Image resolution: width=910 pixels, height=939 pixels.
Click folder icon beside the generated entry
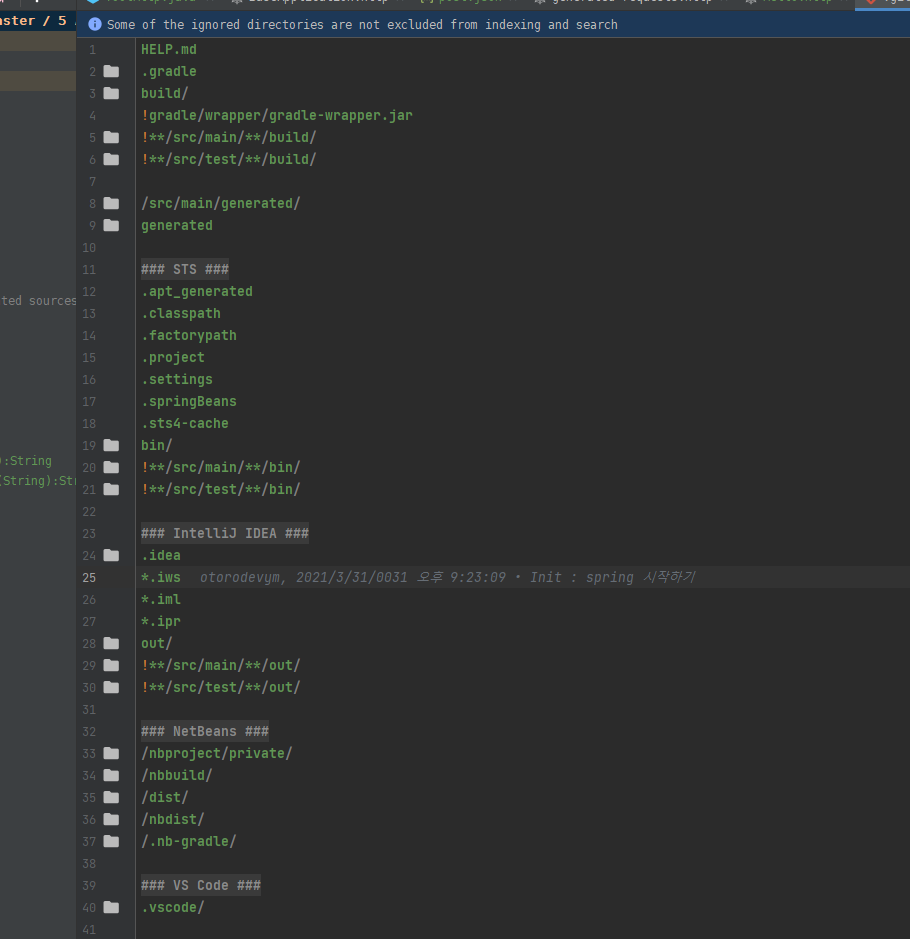(111, 225)
